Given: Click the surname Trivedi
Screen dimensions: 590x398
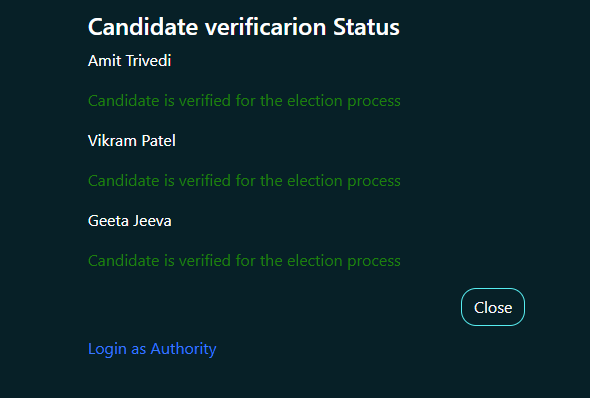Looking at the screenshot, I should coord(149,61).
